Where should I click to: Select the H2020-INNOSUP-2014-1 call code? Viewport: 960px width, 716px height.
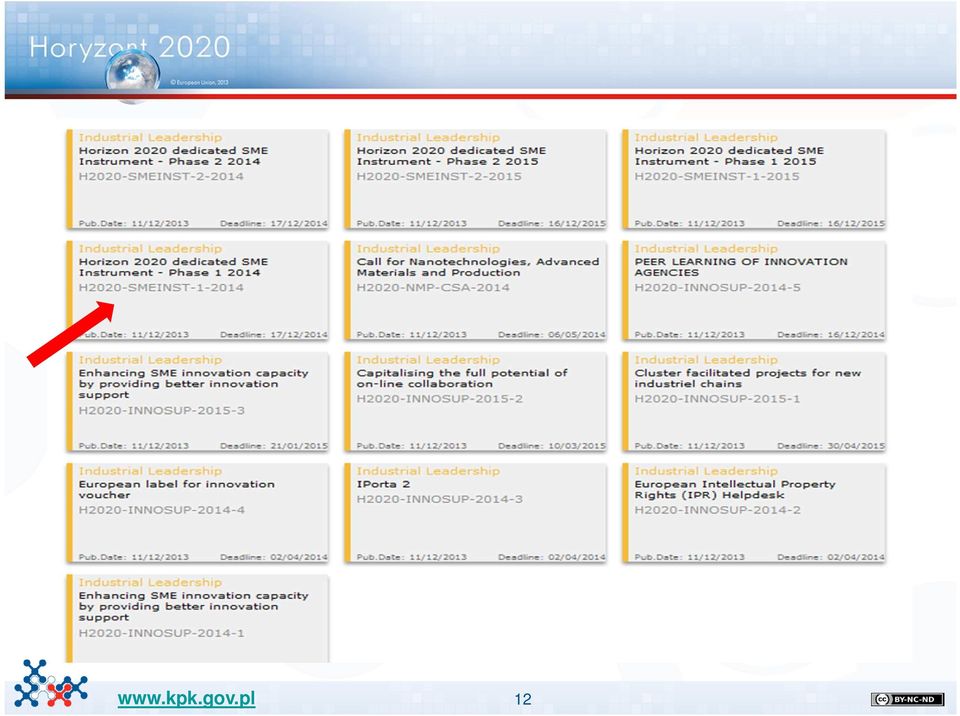(x=162, y=633)
